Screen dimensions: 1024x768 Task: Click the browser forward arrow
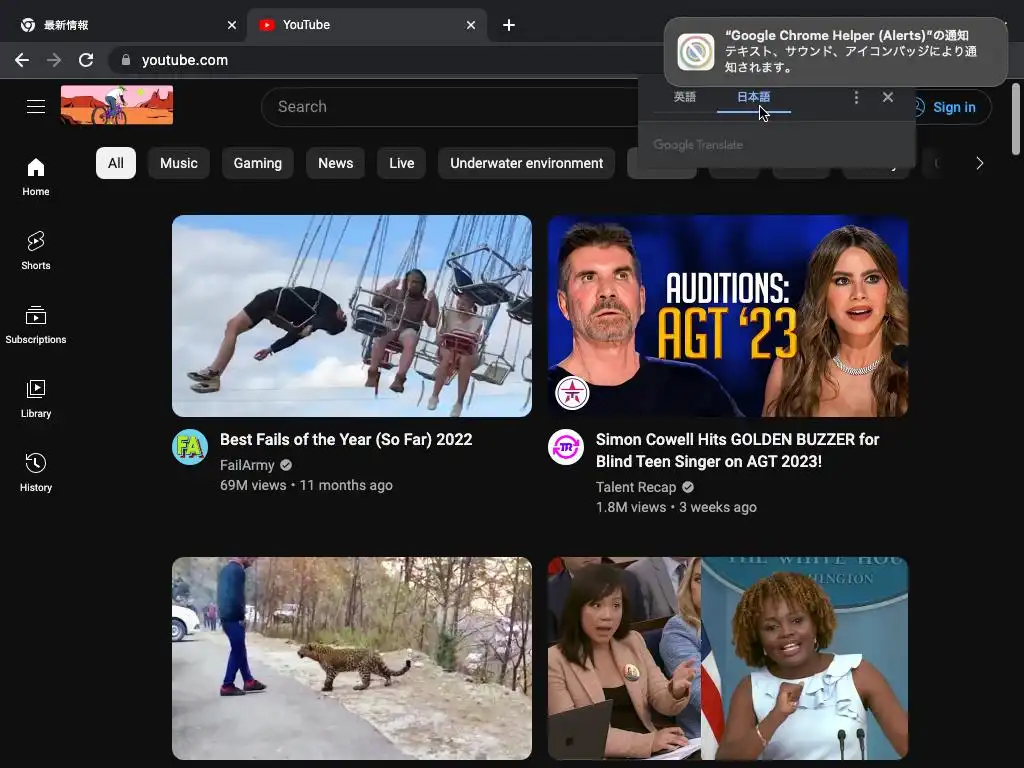tap(54, 60)
